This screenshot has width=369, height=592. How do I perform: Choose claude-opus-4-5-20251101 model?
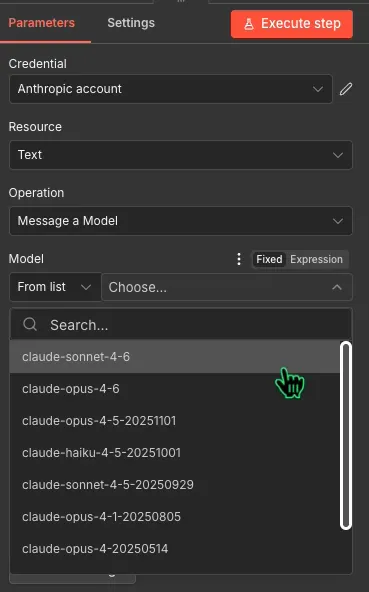(175, 421)
